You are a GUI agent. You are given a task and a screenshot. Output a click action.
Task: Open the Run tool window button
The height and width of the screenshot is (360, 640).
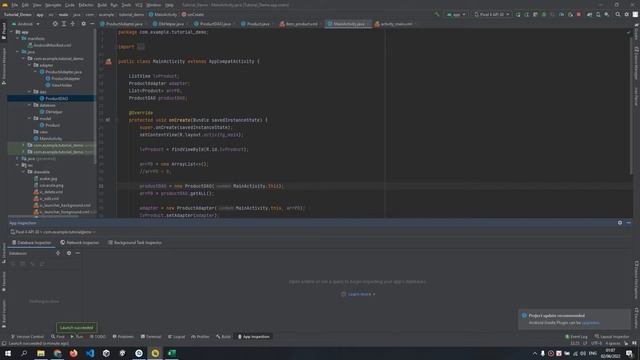[x=77, y=337]
